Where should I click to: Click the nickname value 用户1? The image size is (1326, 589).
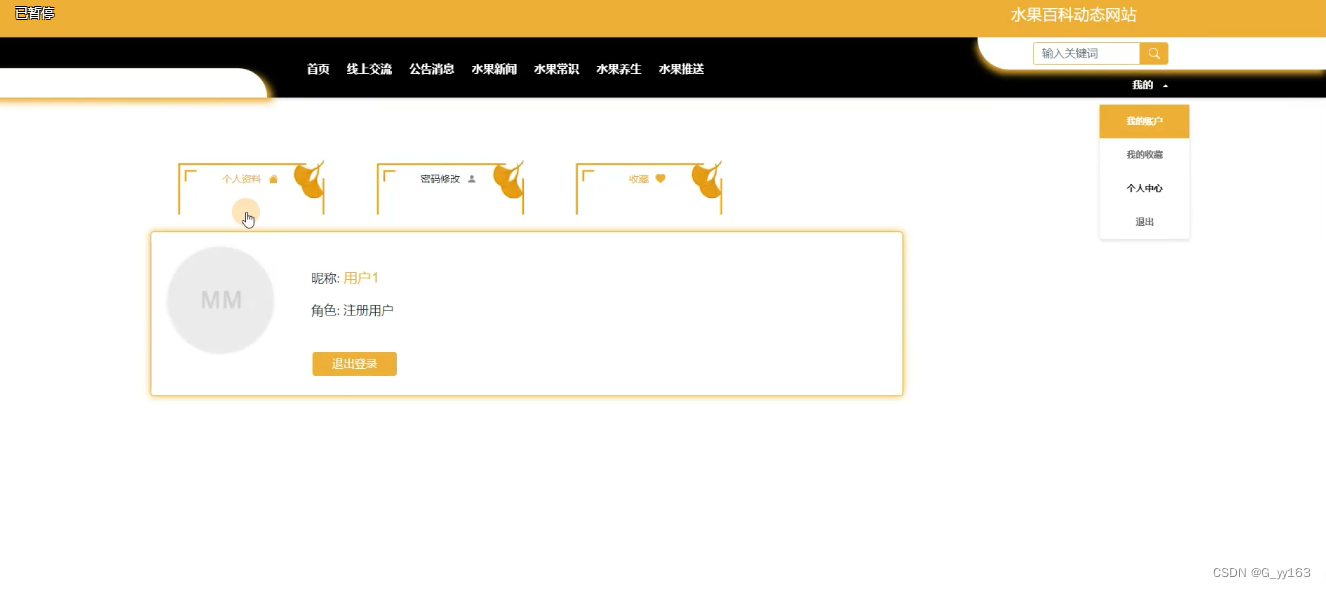[x=361, y=278]
